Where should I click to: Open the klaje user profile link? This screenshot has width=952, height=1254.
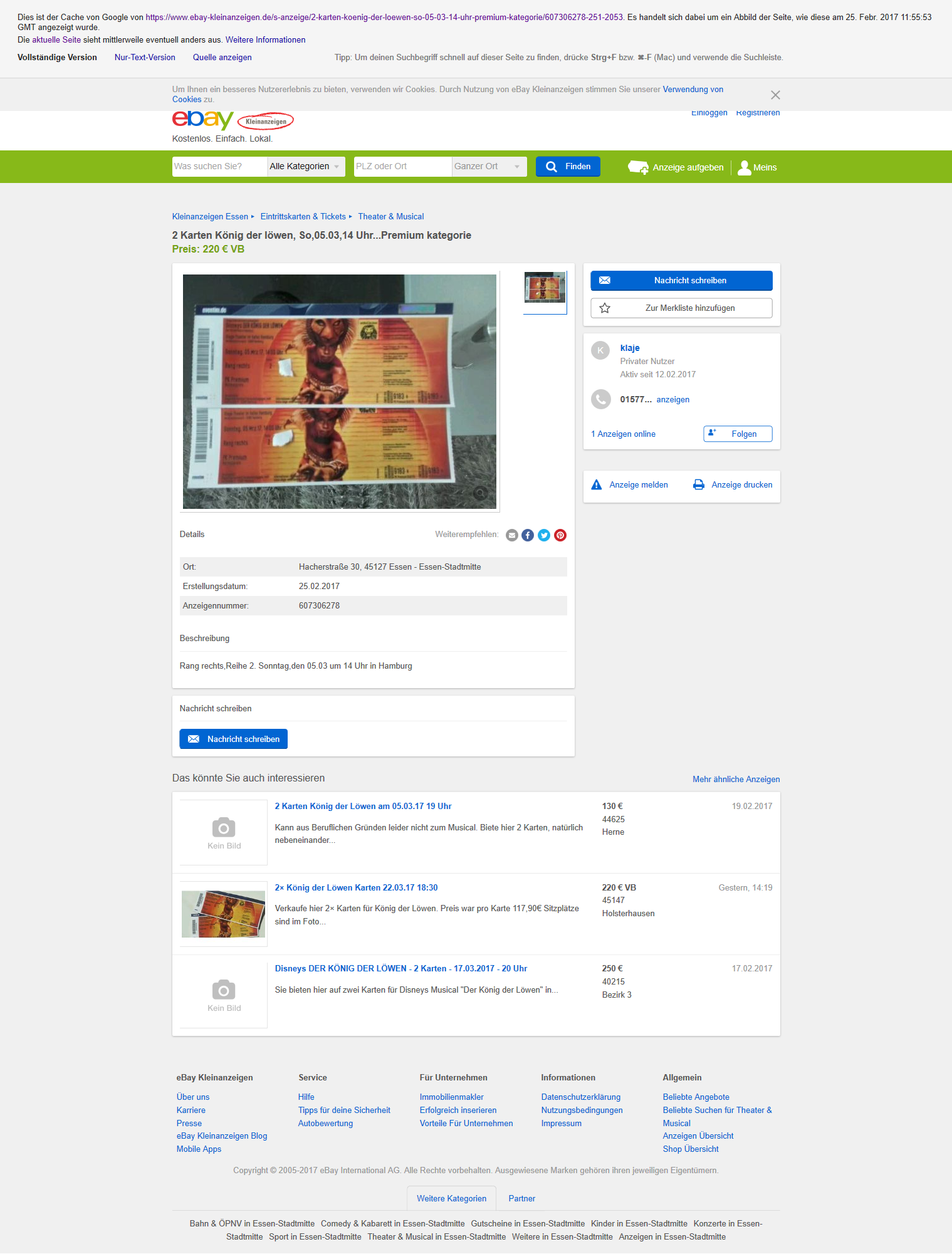(630, 348)
